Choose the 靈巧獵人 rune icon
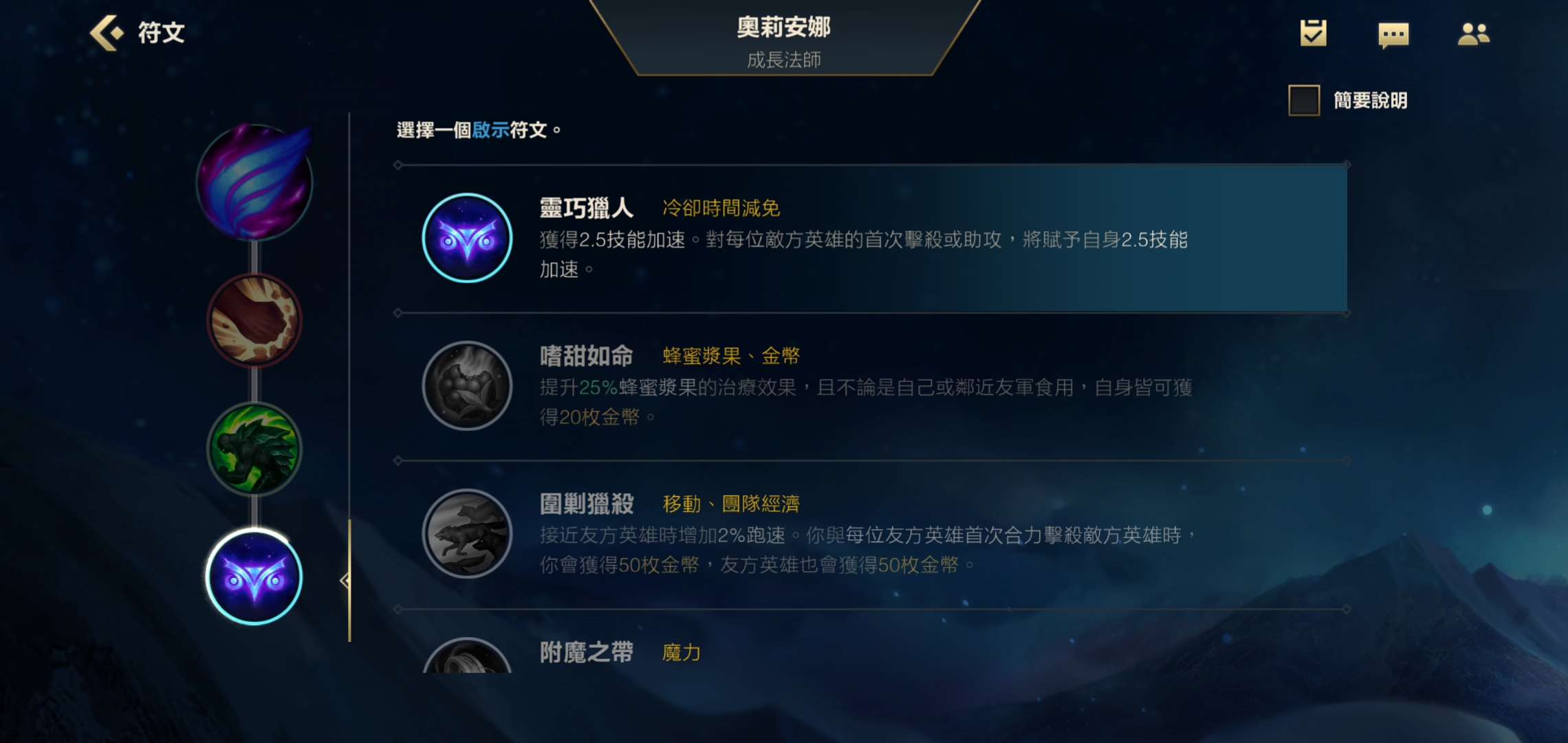This screenshot has height=743, width=1568. coord(467,238)
